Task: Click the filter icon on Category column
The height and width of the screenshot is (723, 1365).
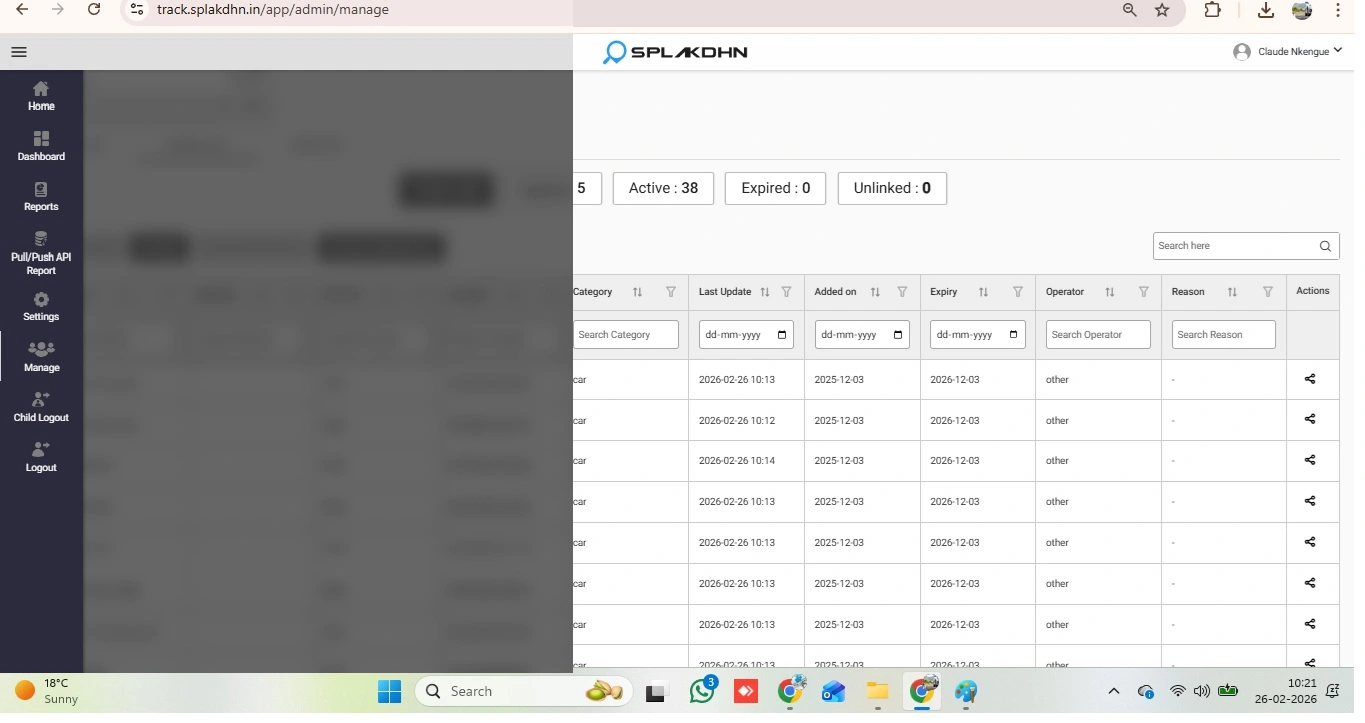Action: 671,292
